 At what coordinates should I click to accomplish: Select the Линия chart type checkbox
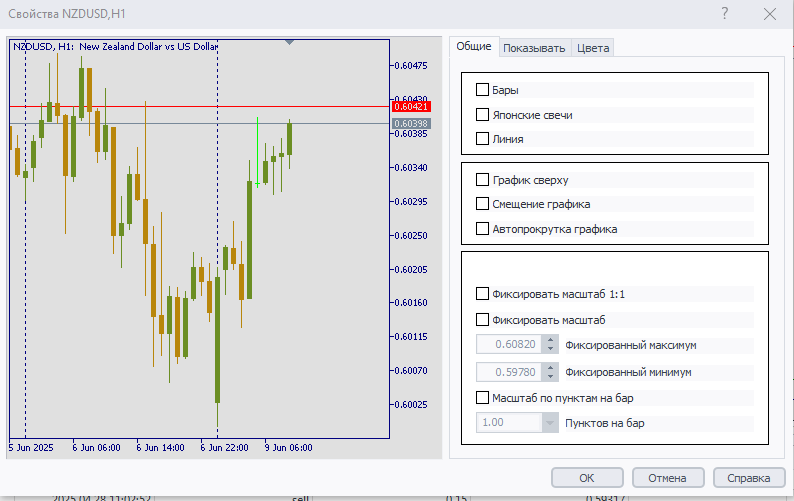click(482, 138)
